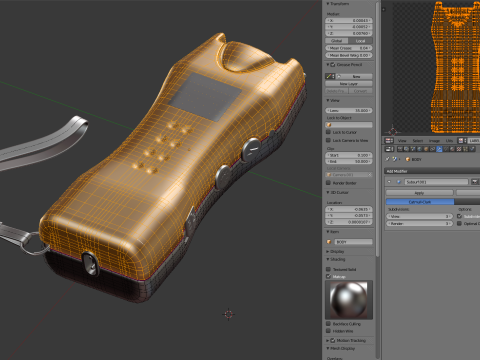The height and width of the screenshot is (360, 480).
Task: Adjust the Subdivisions Render level field
Action: [x=419, y=224]
